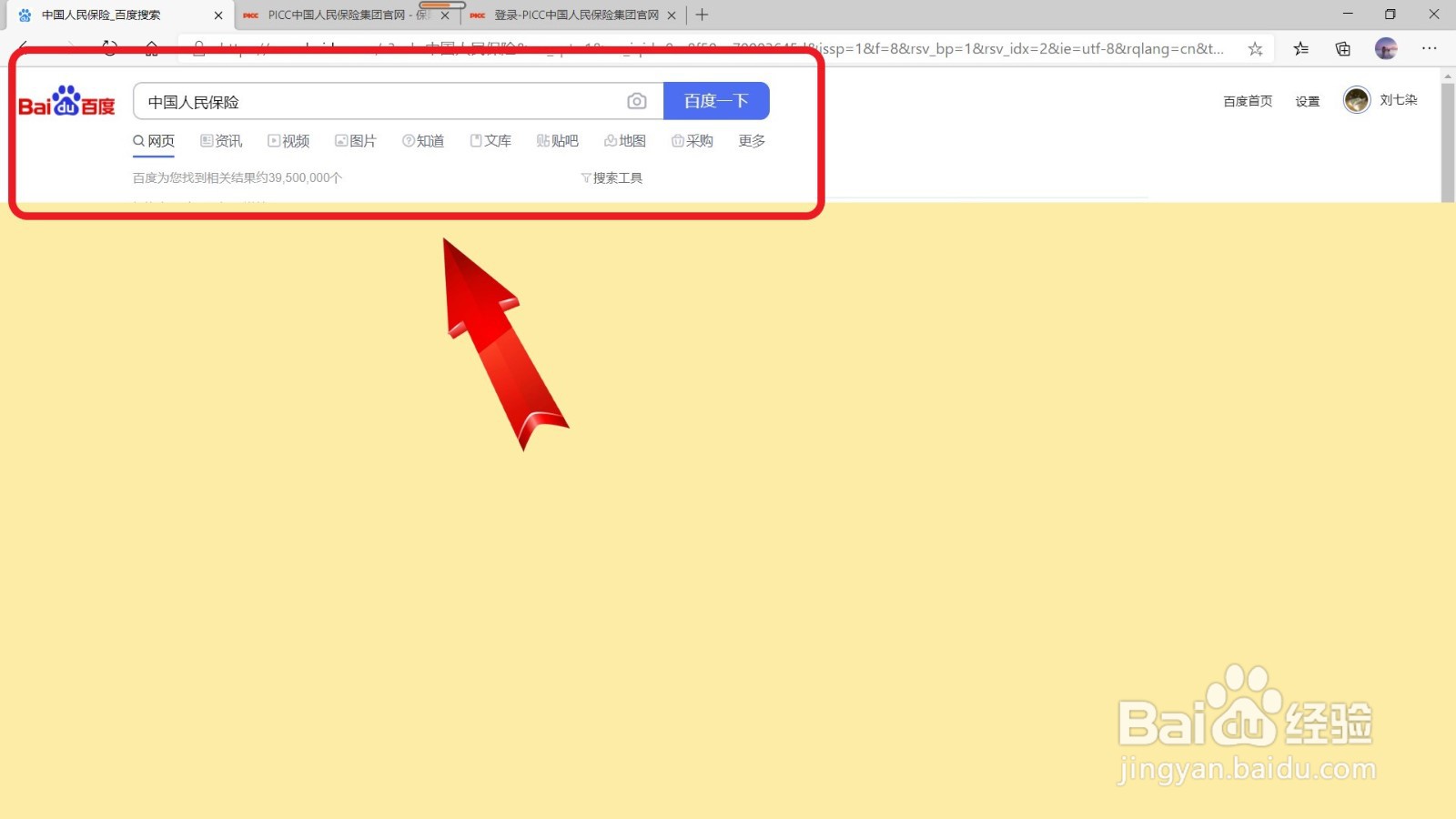The image size is (1456, 819).
Task: Open the browser Collections icon
Action: pyautogui.click(x=1343, y=49)
